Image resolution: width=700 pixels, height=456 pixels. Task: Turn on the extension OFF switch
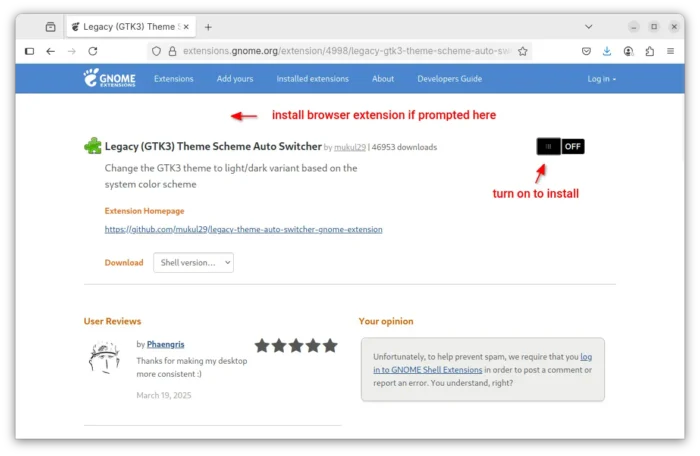pos(560,146)
